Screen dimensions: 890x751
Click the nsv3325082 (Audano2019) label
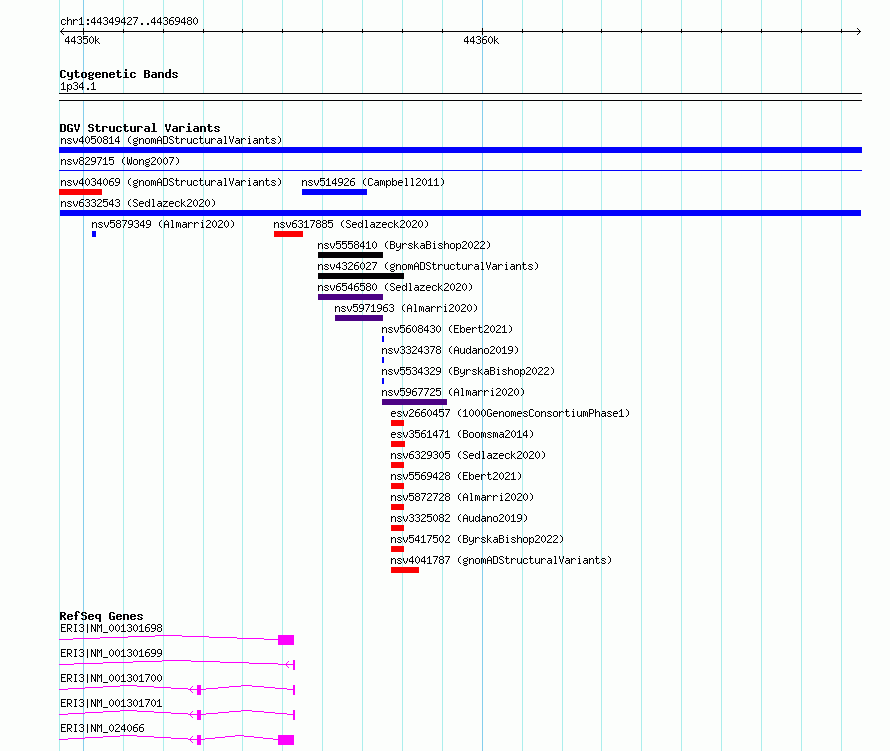pyautogui.click(x=459, y=518)
